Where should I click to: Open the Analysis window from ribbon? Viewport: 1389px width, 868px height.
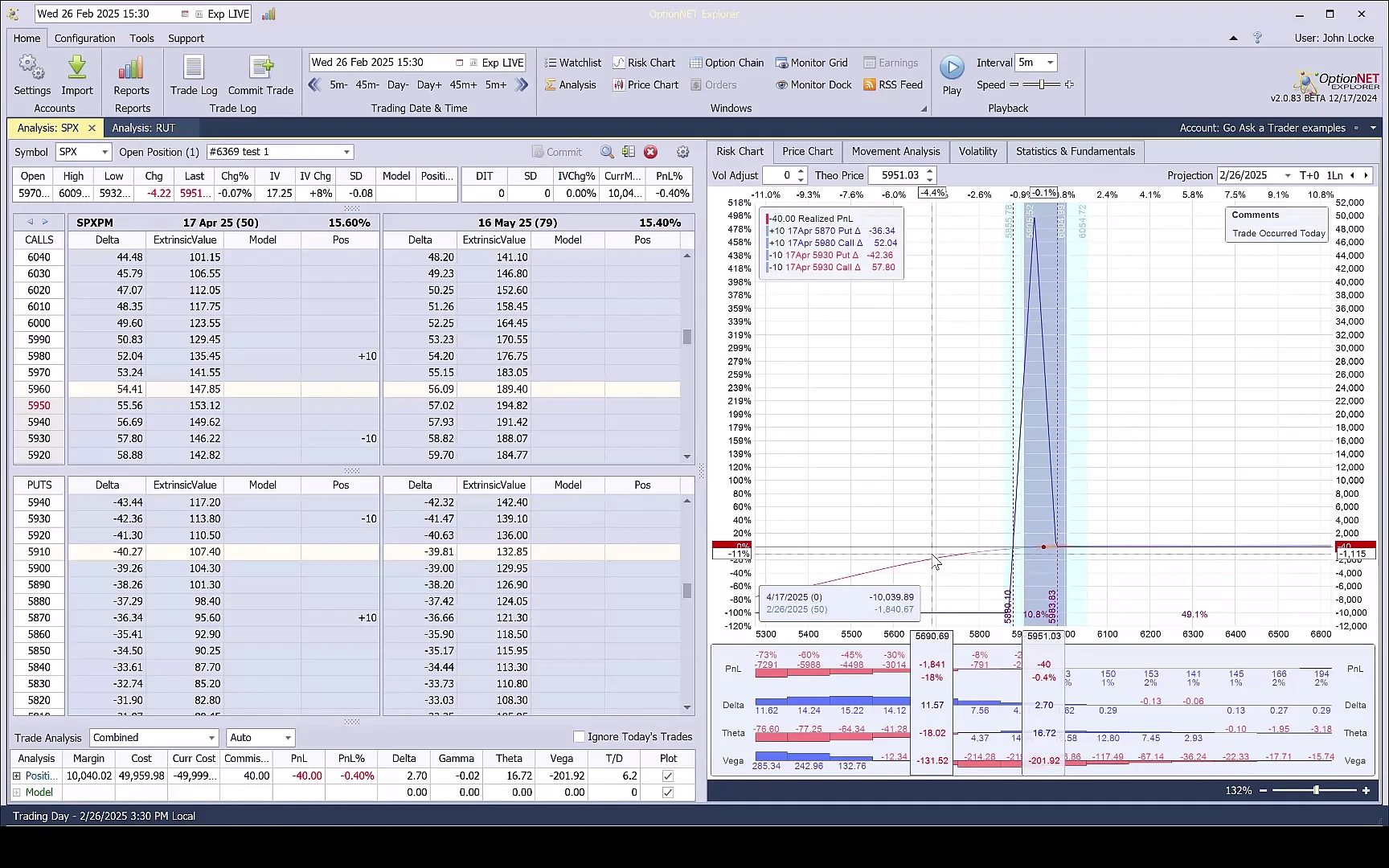tap(570, 84)
